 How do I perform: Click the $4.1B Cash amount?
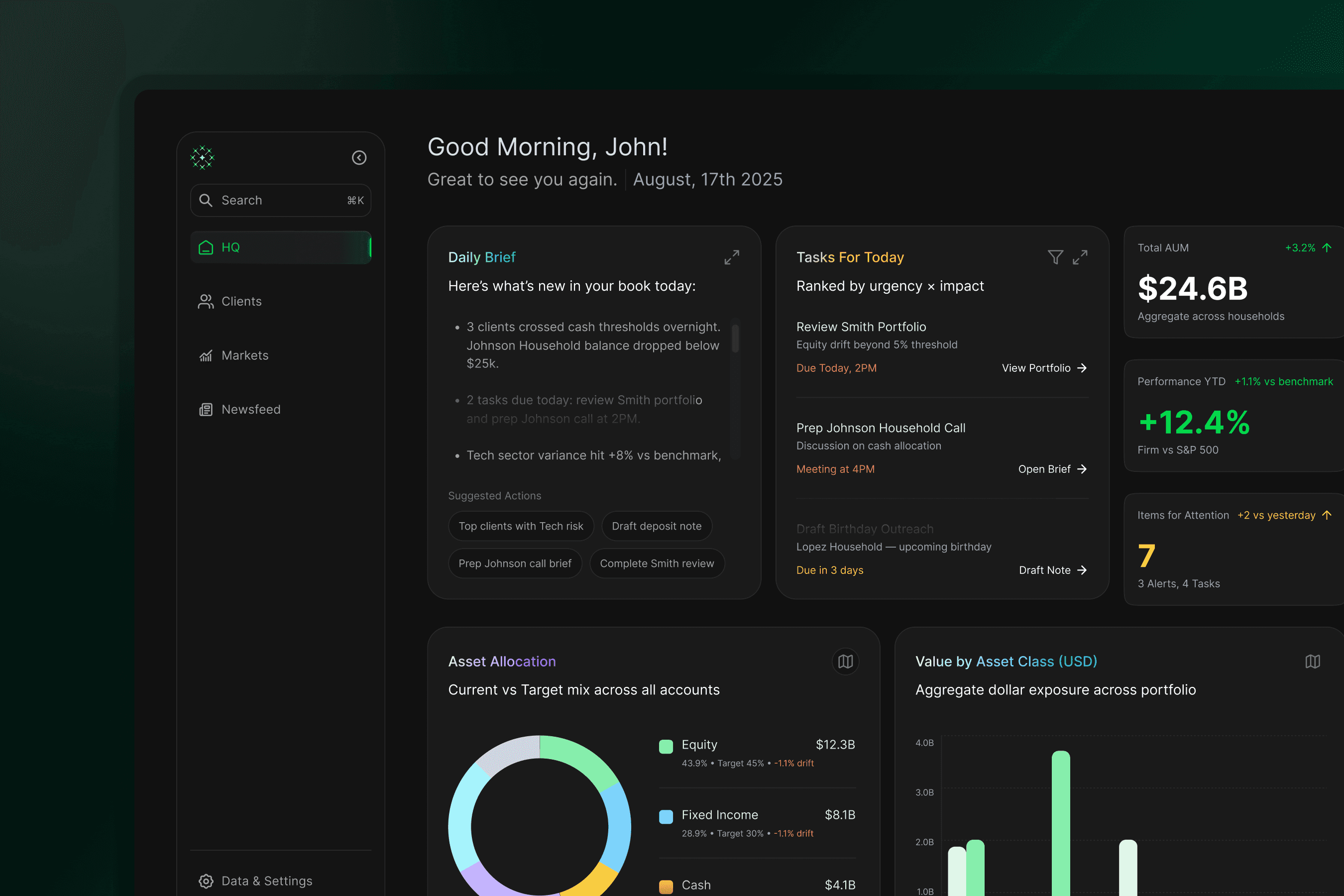[x=839, y=885]
